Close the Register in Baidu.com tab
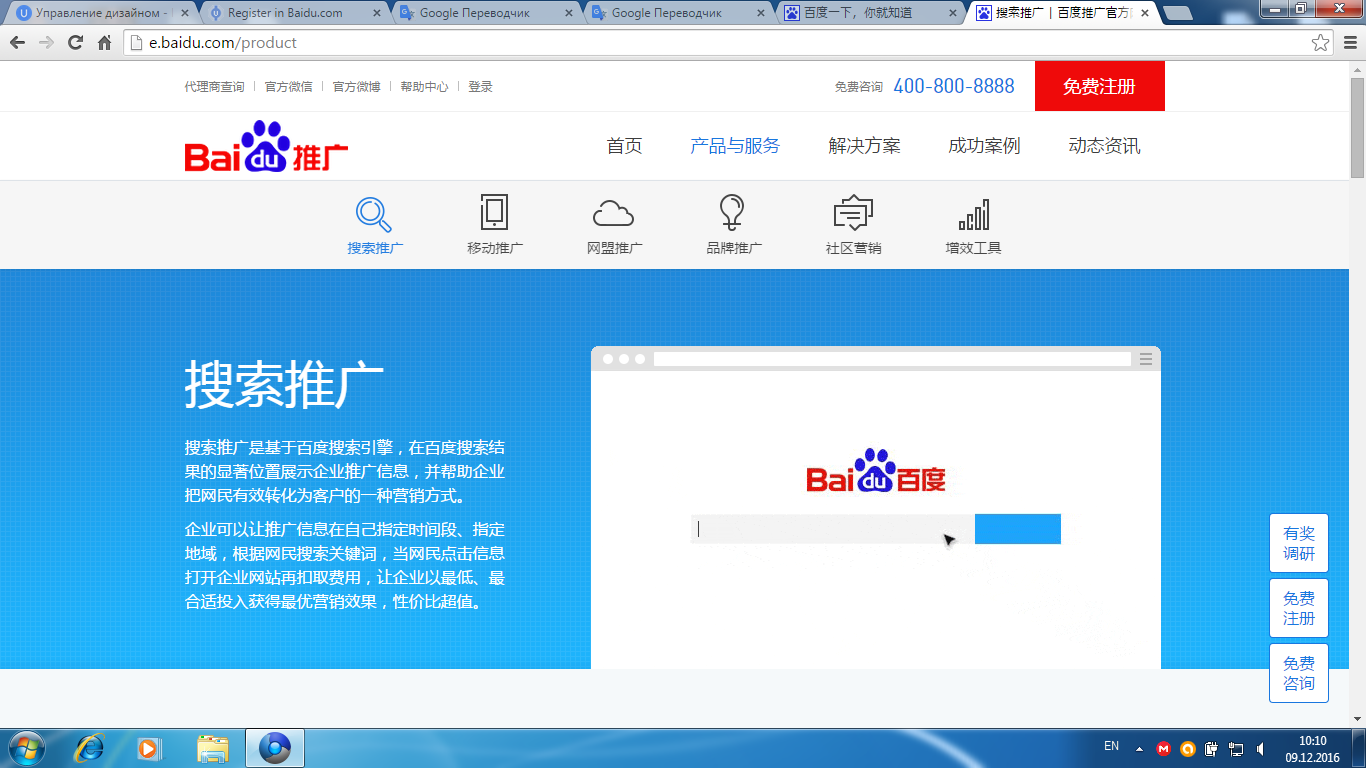 click(x=376, y=13)
